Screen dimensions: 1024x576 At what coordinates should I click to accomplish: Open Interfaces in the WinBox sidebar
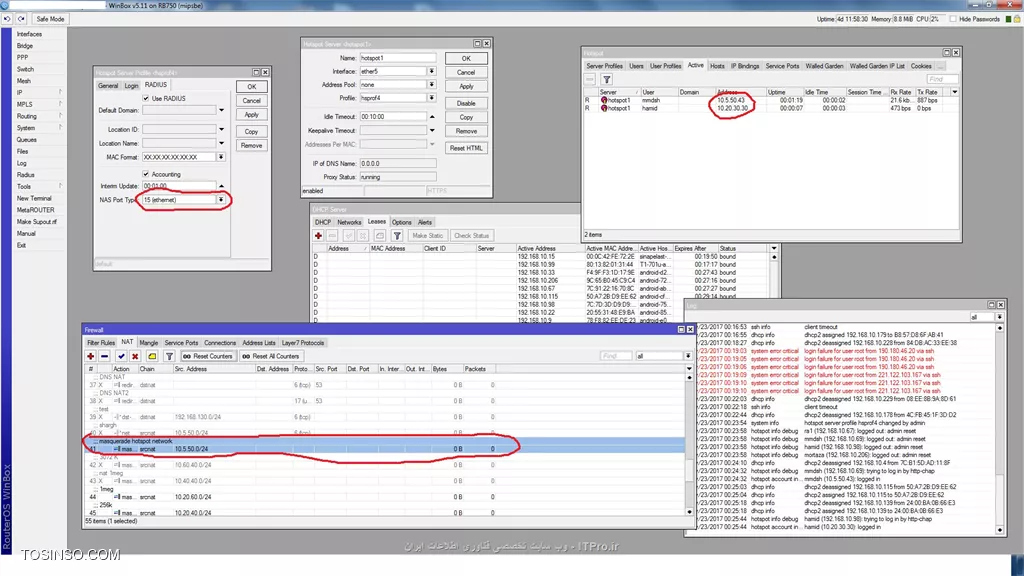29,34
